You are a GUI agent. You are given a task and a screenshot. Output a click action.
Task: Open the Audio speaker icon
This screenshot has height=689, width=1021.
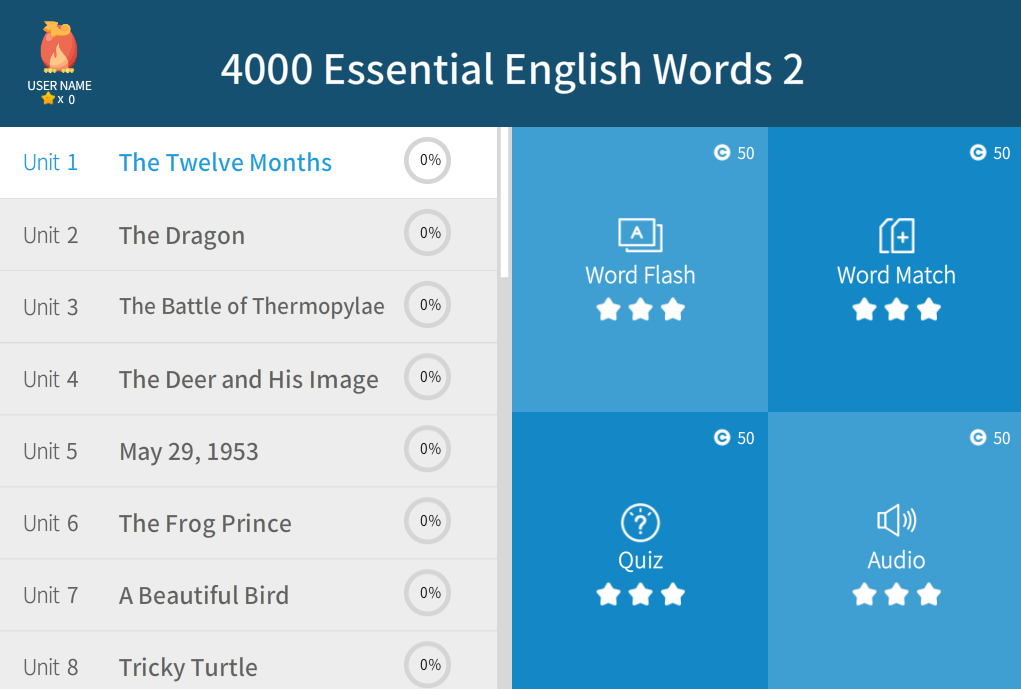897,520
